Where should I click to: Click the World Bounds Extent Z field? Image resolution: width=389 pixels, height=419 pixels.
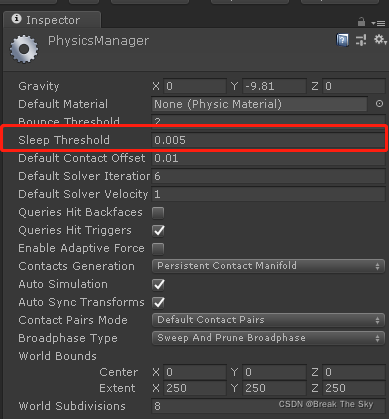[354, 388]
